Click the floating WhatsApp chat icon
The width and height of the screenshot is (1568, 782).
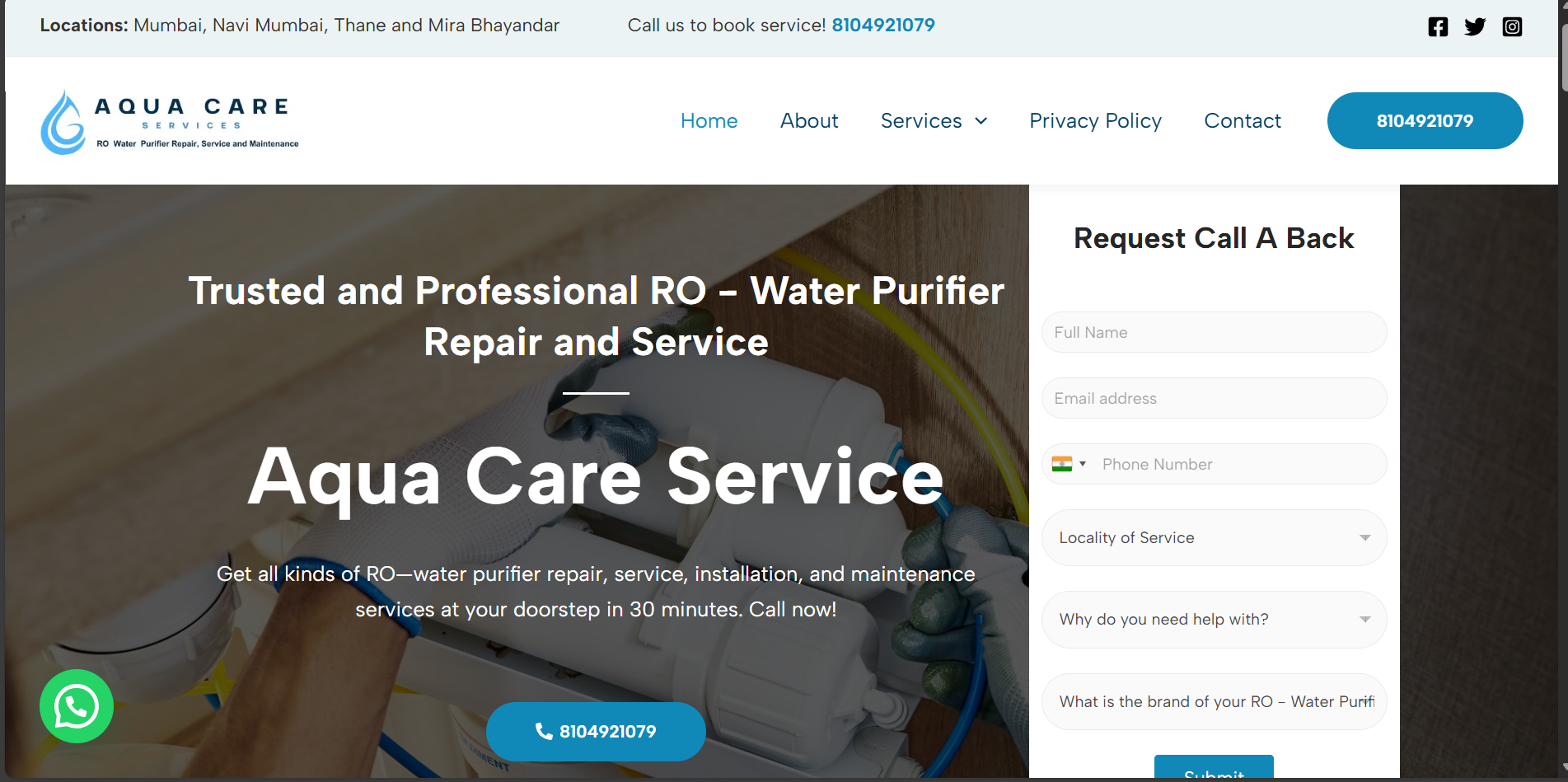point(77,706)
